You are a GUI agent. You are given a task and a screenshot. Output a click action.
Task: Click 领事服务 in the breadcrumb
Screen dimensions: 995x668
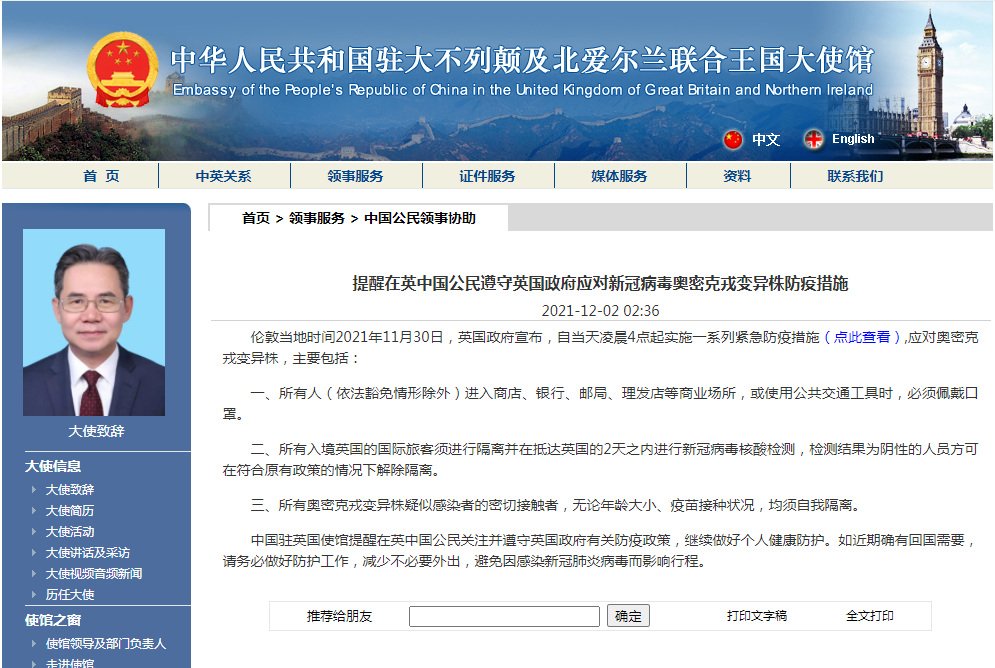click(317, 218)
